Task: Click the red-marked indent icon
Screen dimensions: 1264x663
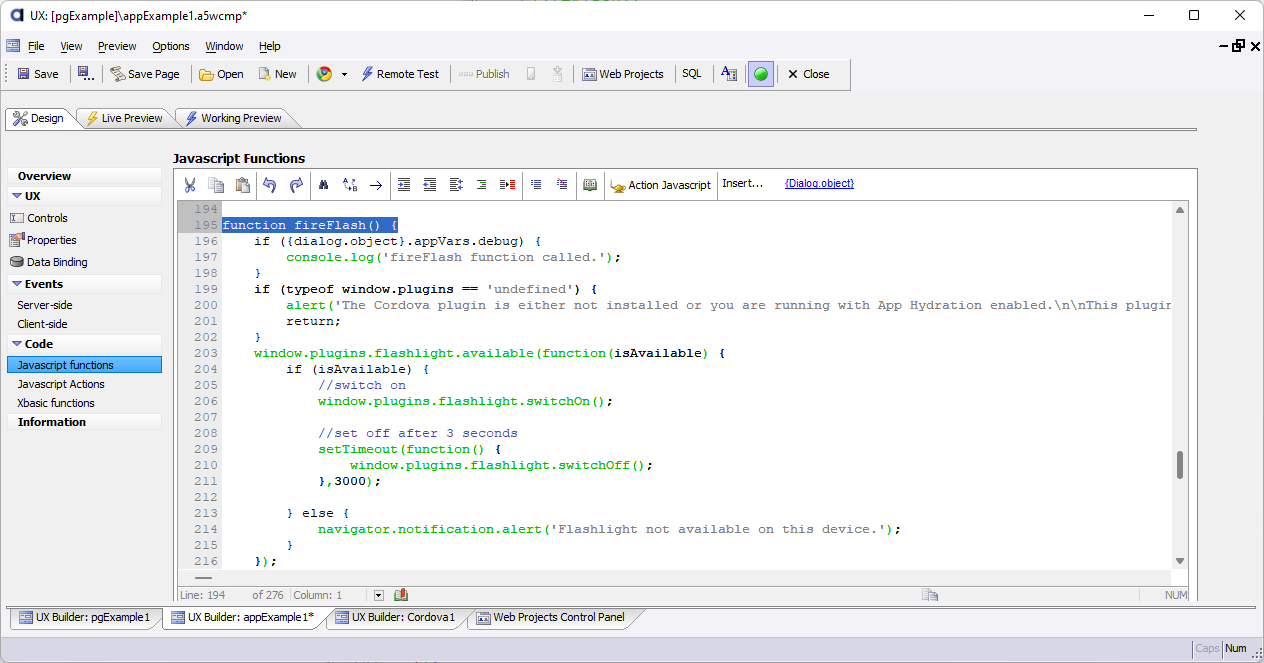Action: point(508,185)
